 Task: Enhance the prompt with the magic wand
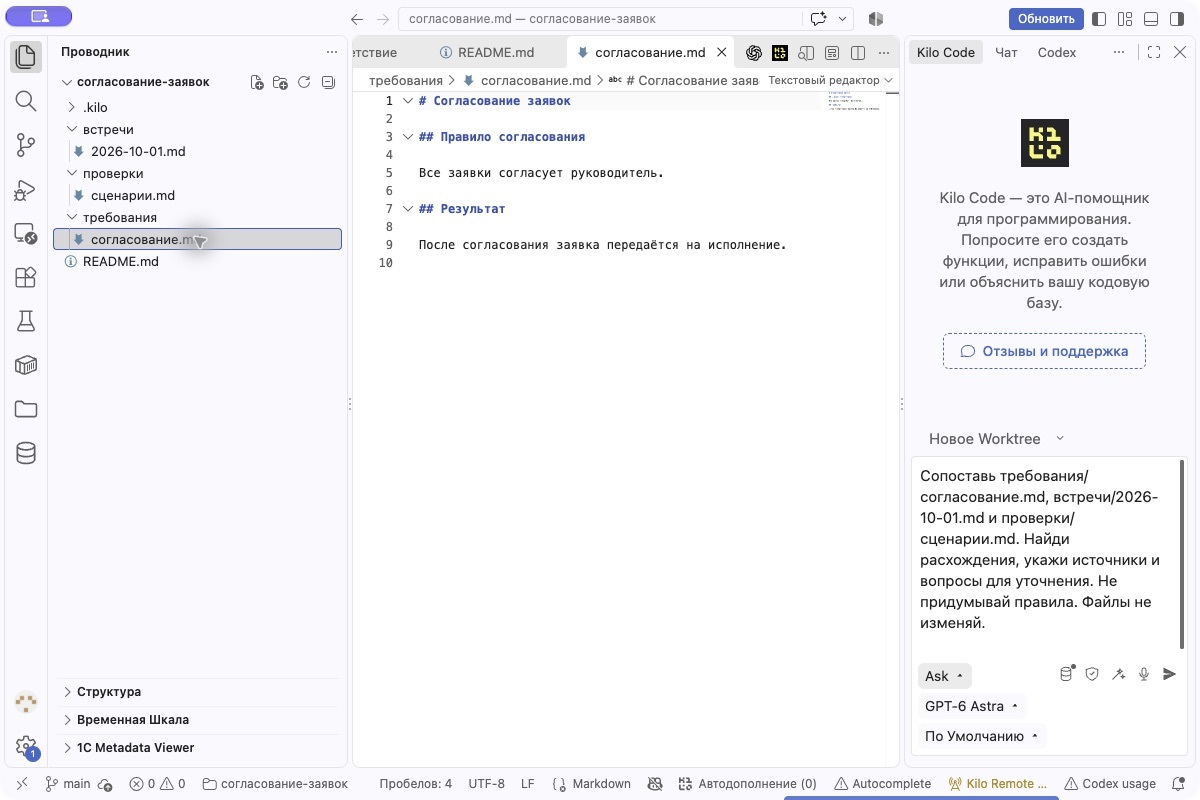pos(1118,675)
